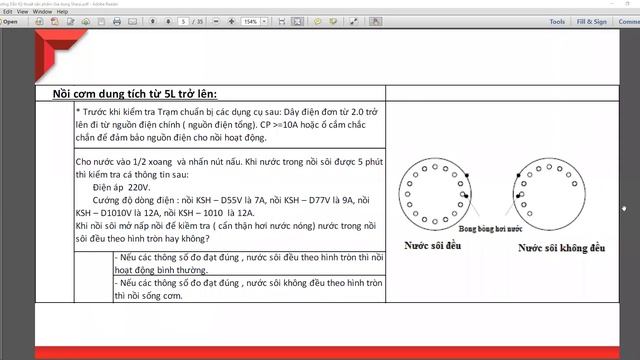Click the page number field showing 5

click(183, 22)
